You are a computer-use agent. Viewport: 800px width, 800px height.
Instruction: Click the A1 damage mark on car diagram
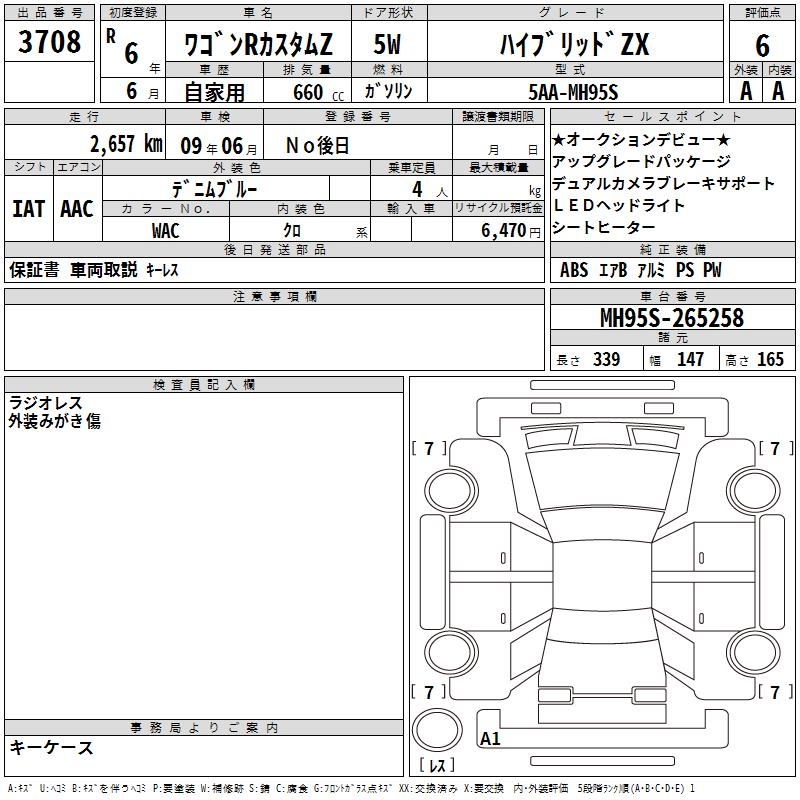tap(490, 739)
